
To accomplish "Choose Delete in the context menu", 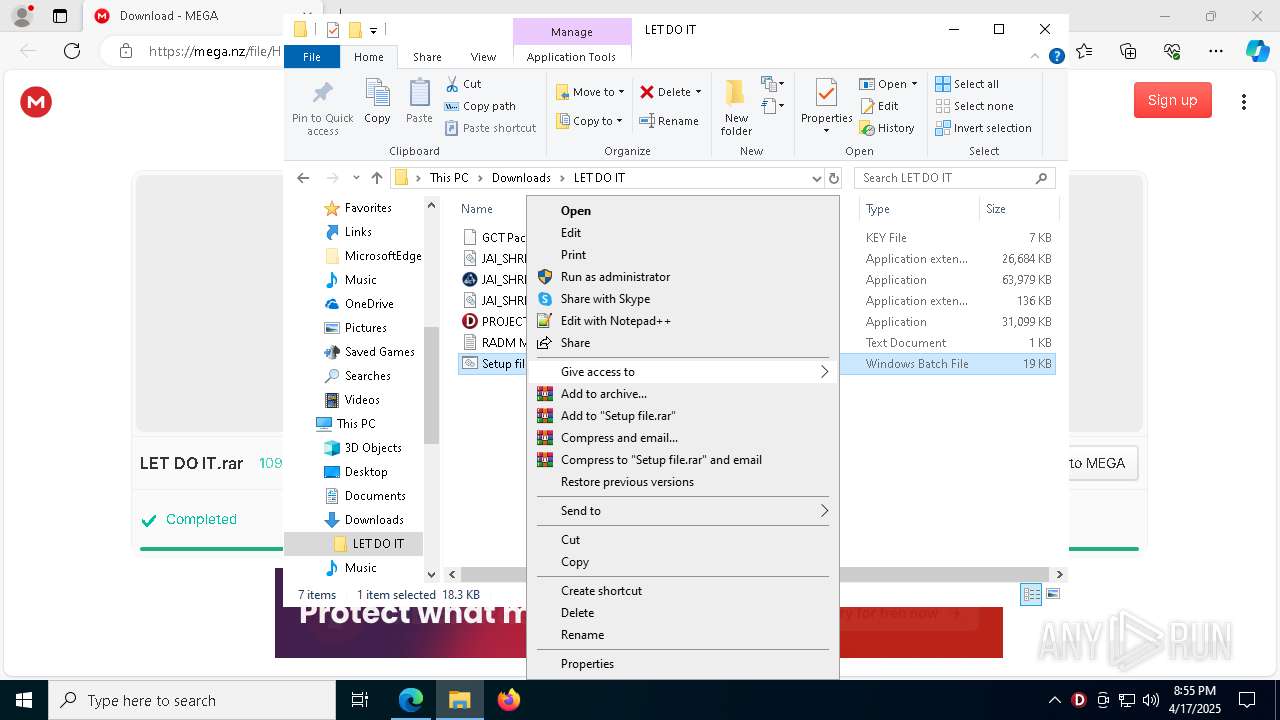I will [x=683, y=613].
